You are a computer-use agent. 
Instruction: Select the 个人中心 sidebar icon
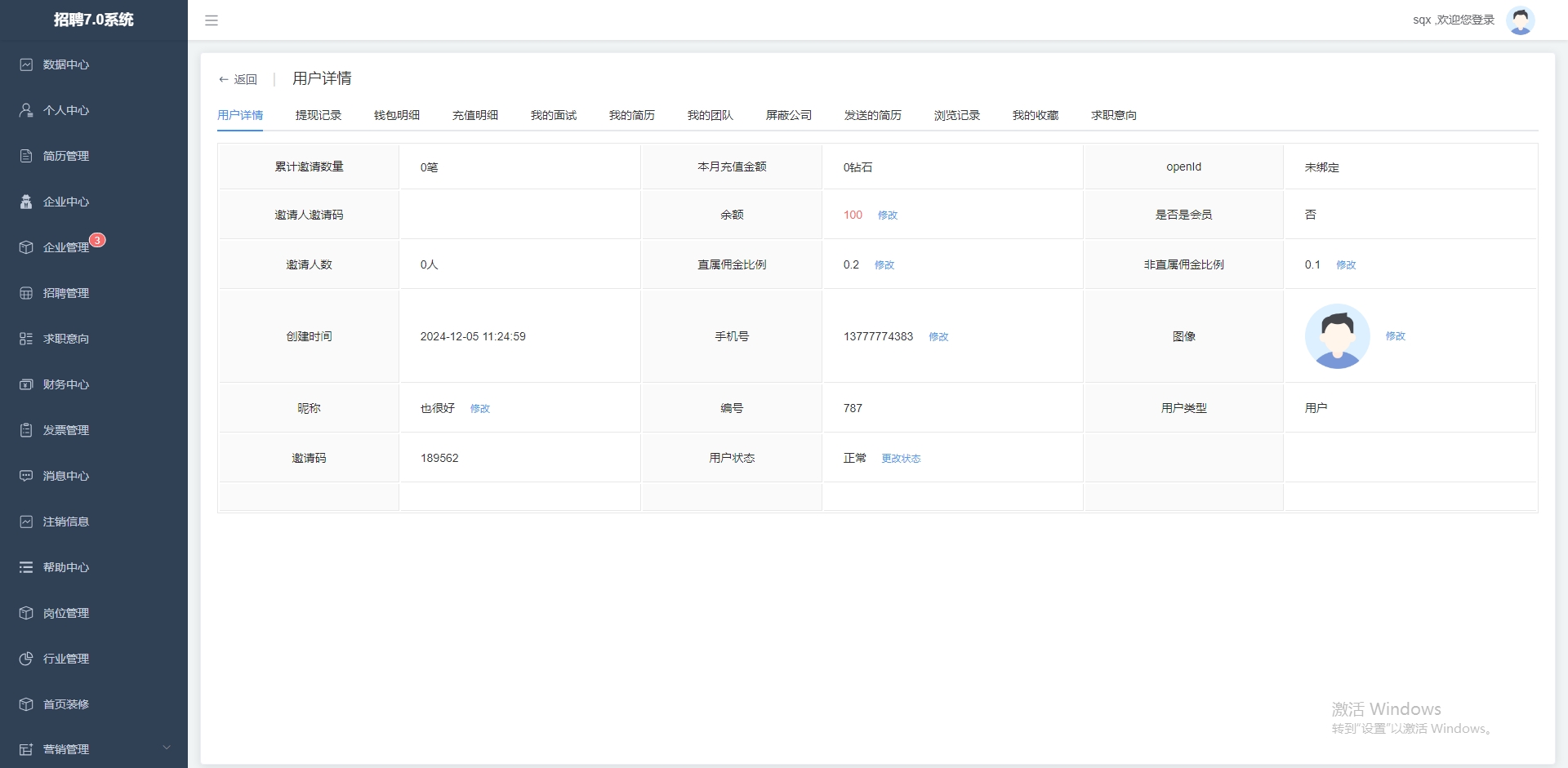tap(27, 110)
